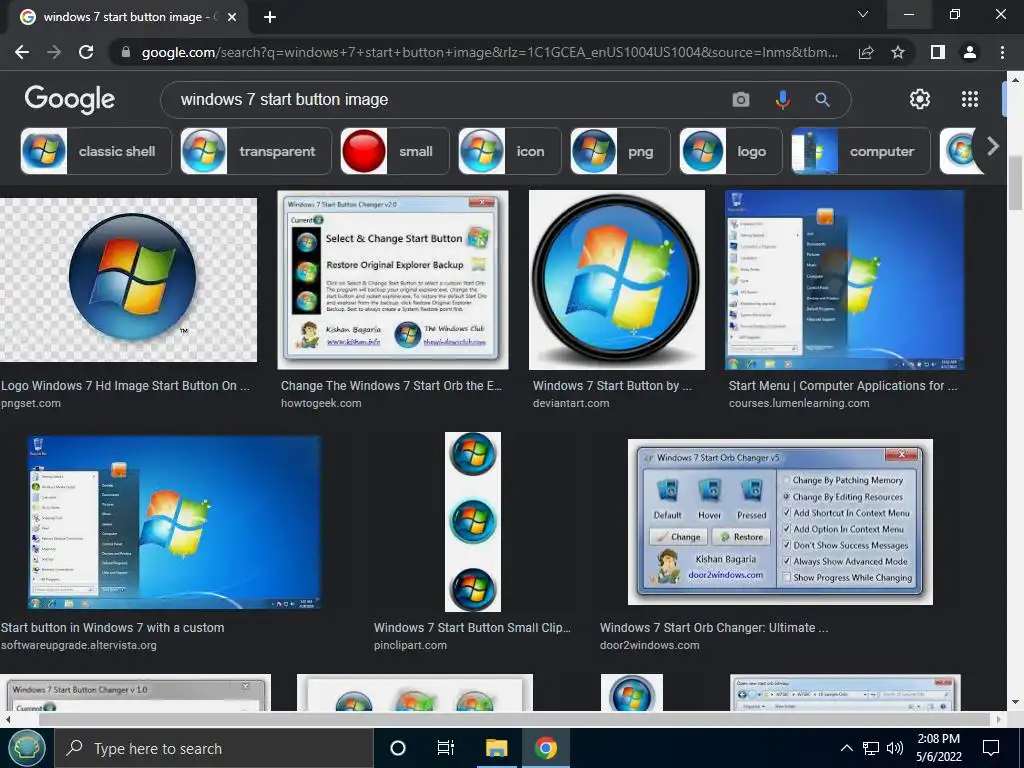1024x768 pixels.
Task: Search by image with camera icon
Action: tap(741, 99)
